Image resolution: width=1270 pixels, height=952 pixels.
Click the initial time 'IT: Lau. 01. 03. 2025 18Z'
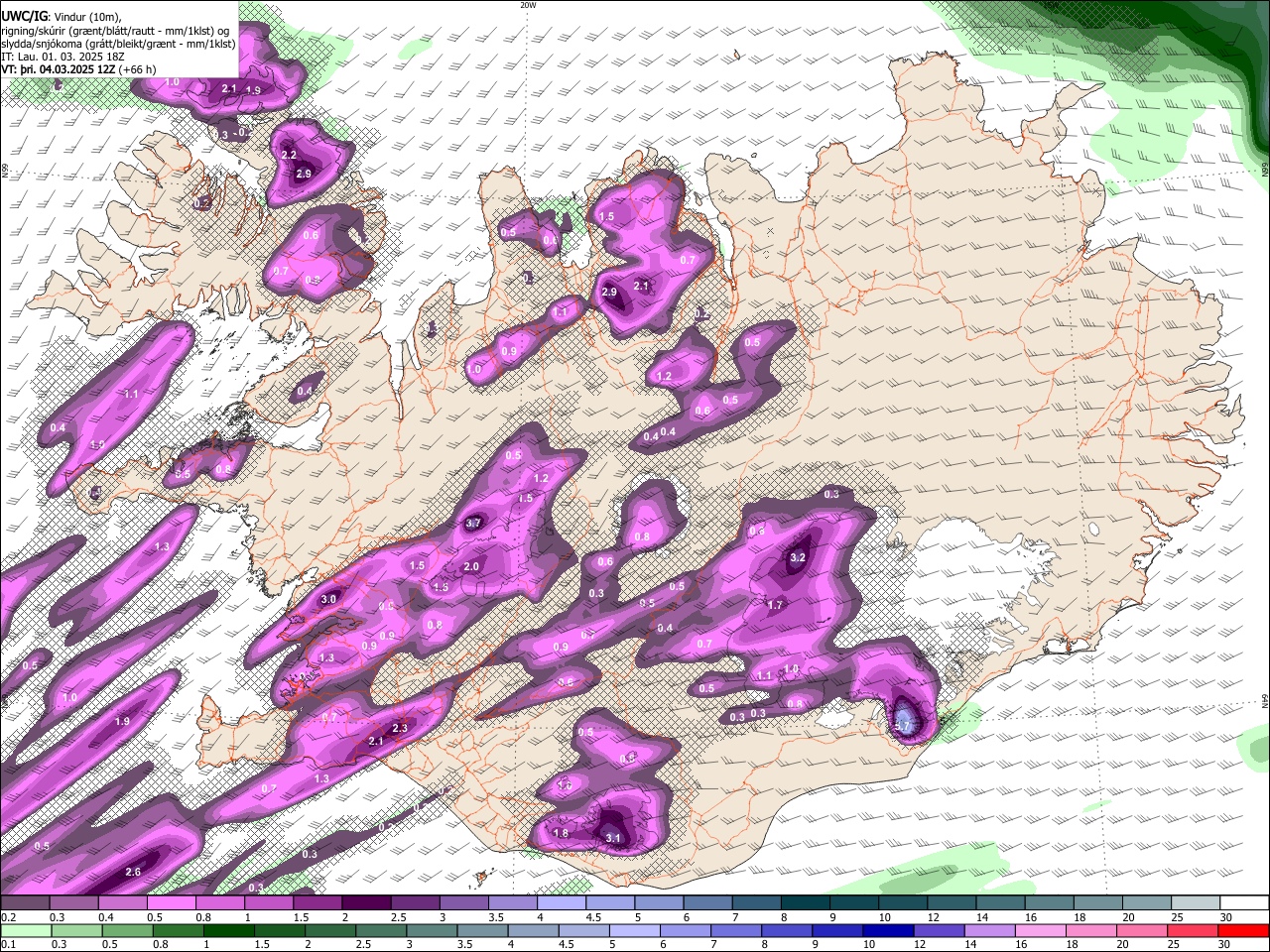click(63, 57)
